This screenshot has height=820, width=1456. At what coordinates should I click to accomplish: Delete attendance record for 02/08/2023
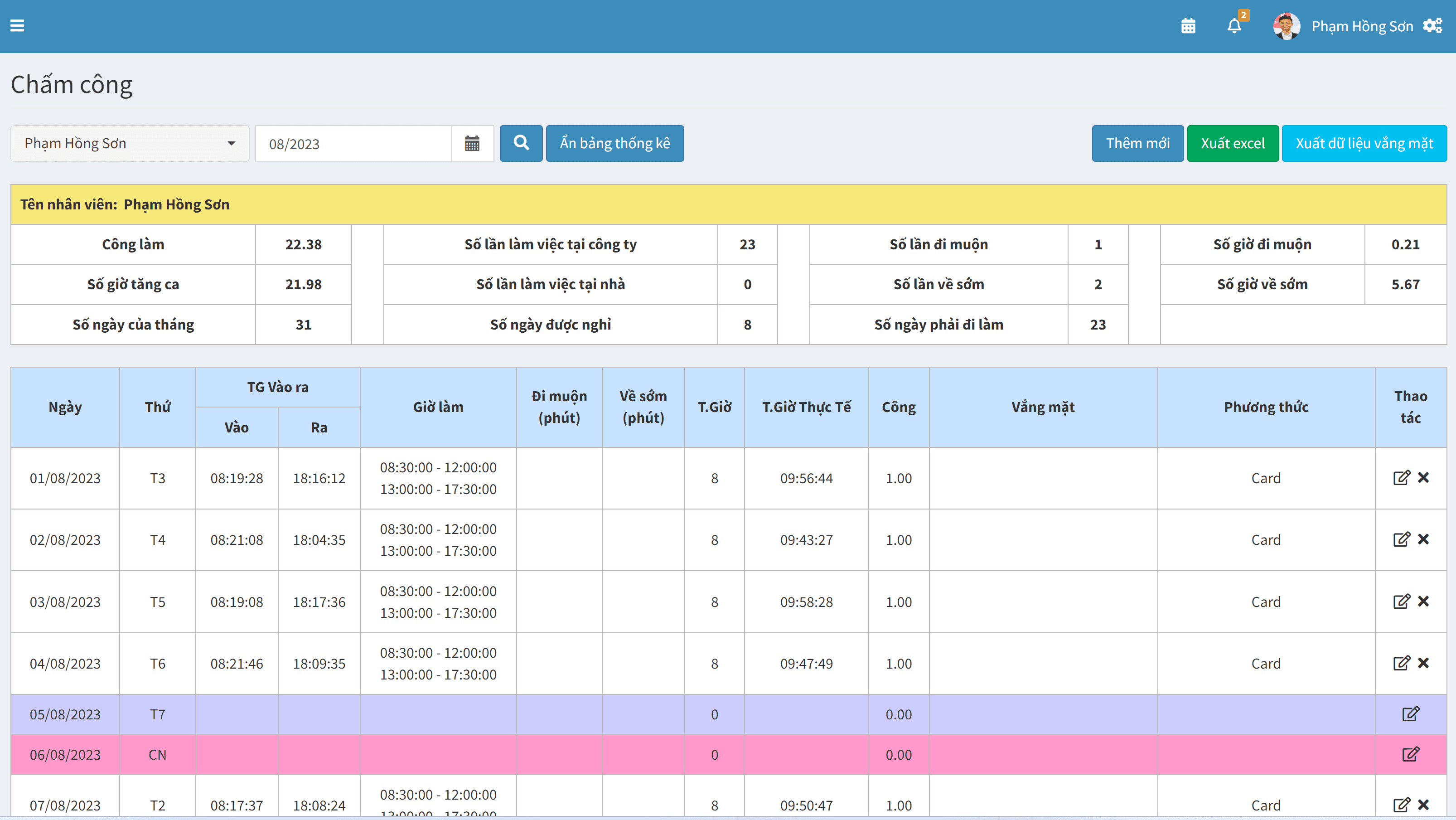pos(1423,539)
